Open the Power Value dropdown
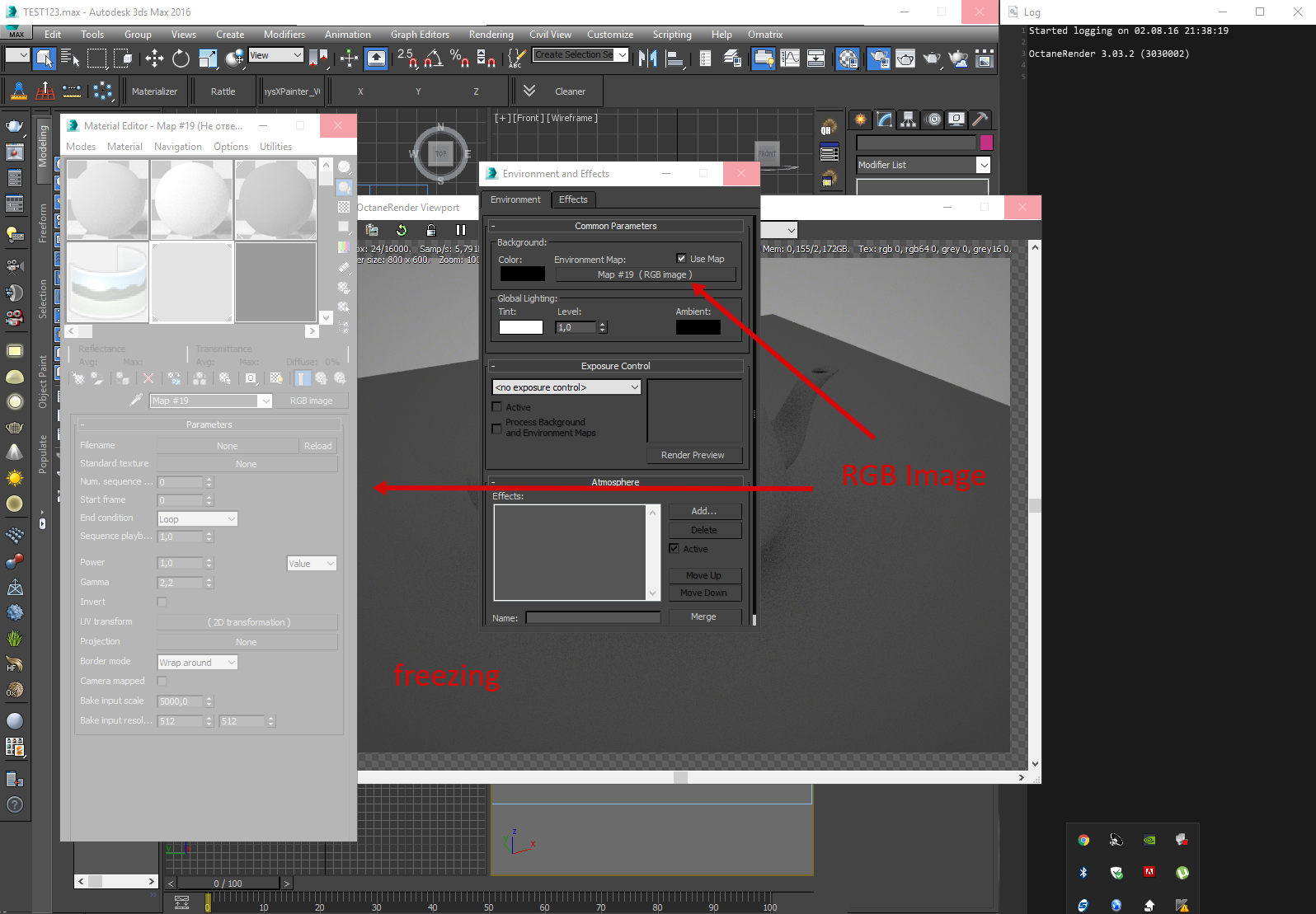Screen dimensions: 1316x914 pos(312,564)
